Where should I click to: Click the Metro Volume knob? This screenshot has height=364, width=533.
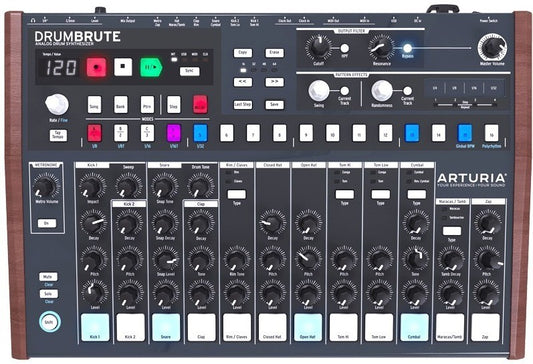(46, 187)
